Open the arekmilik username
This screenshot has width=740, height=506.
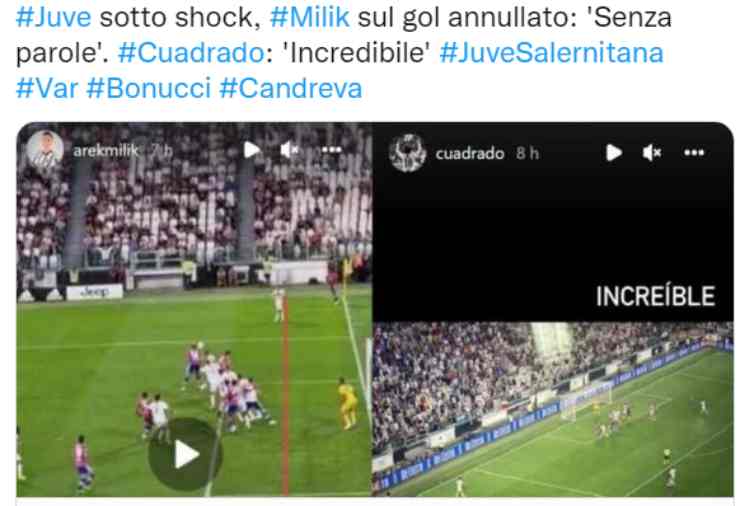pos(106,151)
